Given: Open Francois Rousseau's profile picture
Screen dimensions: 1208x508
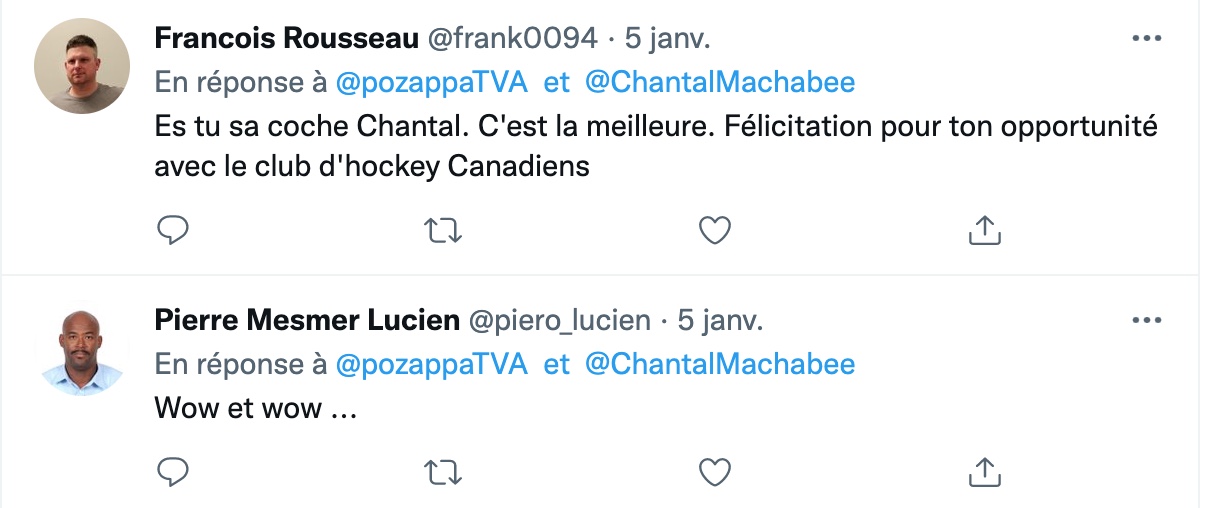Looking at the screenshot, I should 82,65.
